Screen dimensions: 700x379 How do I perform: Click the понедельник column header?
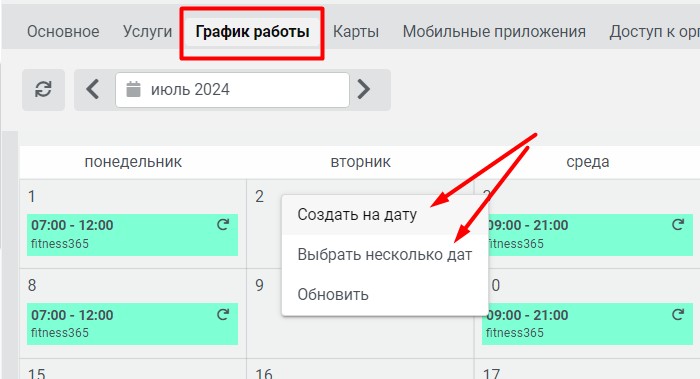[133, 162]
